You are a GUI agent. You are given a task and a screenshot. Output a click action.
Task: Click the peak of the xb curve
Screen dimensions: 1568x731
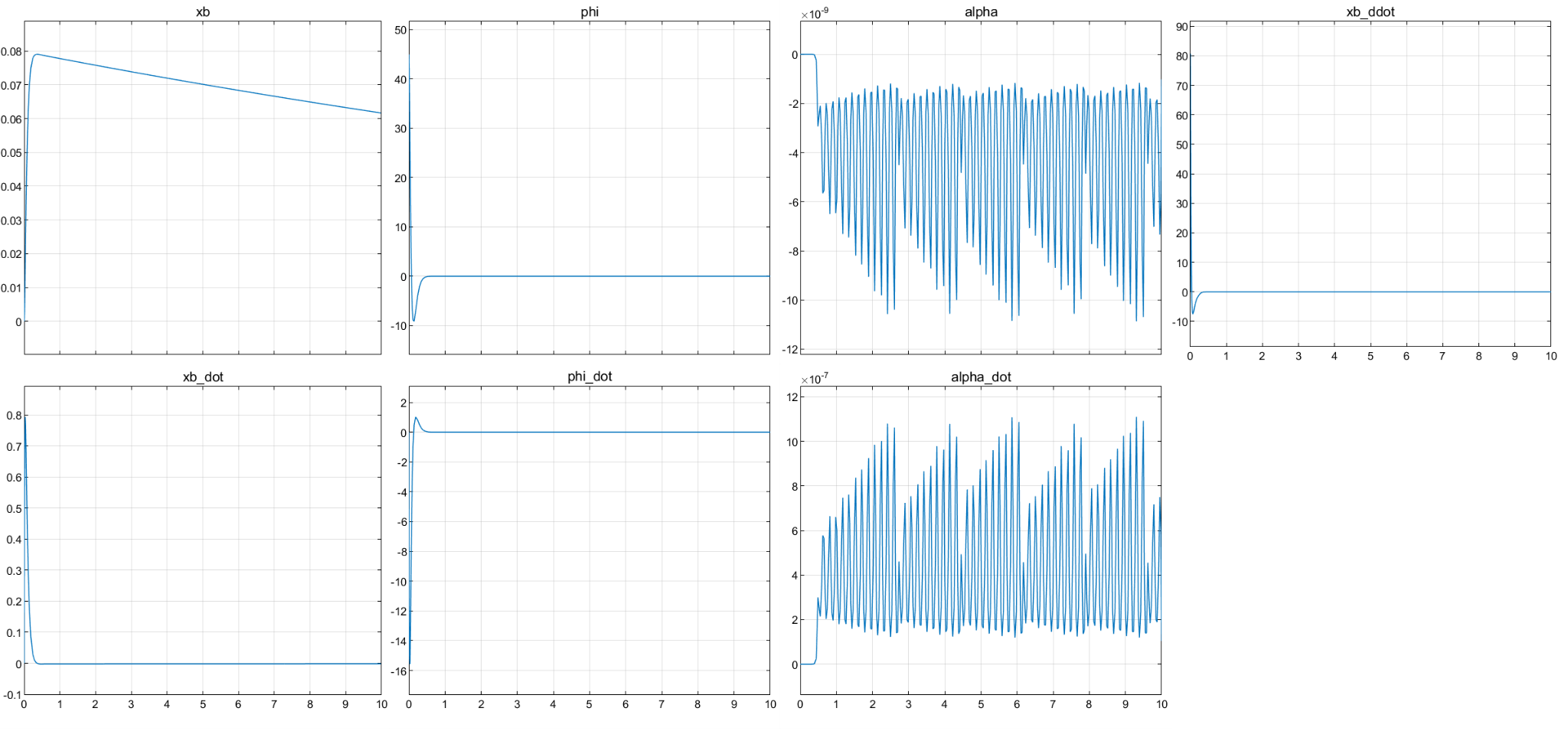36,54
